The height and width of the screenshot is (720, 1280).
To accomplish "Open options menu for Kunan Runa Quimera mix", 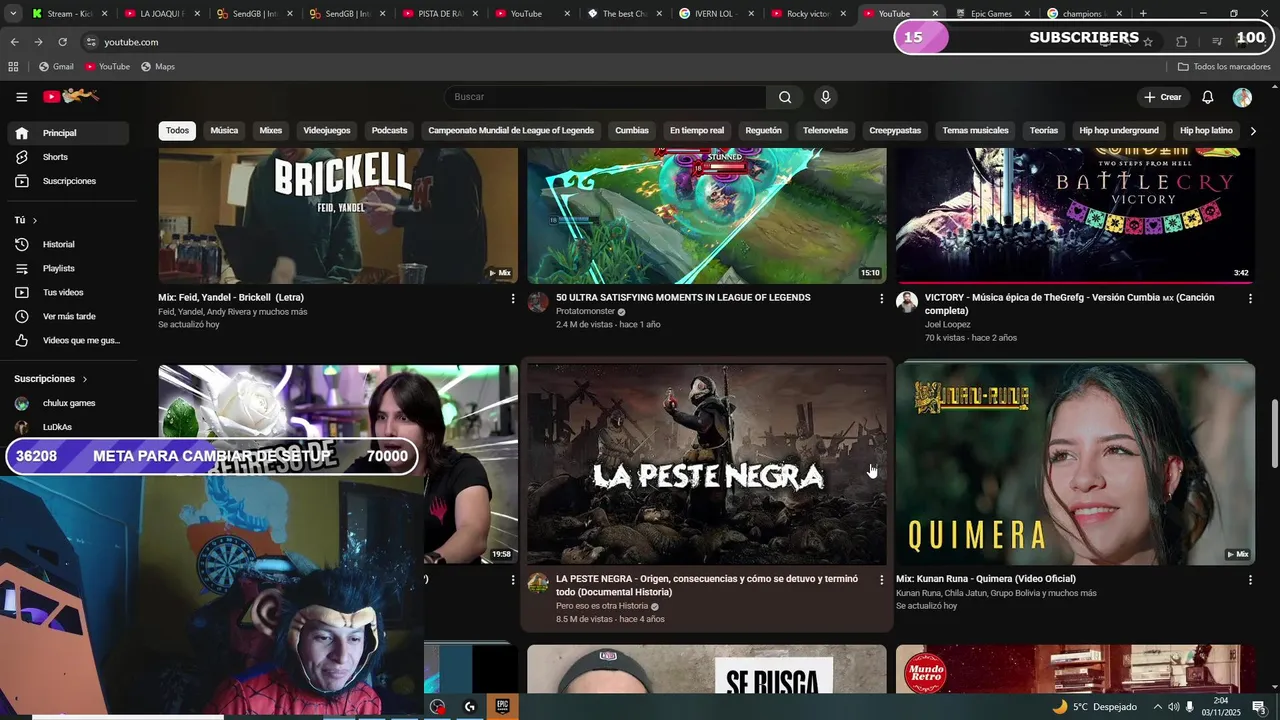I will tap(1250, 580).
